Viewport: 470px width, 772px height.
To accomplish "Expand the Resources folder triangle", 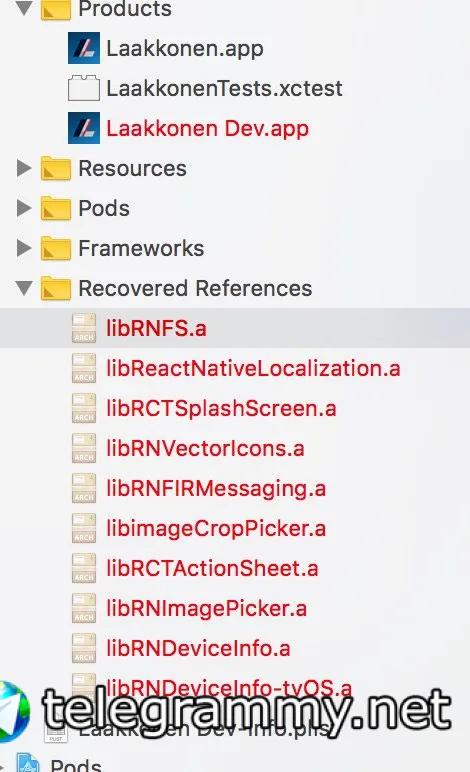I will 23,168.
